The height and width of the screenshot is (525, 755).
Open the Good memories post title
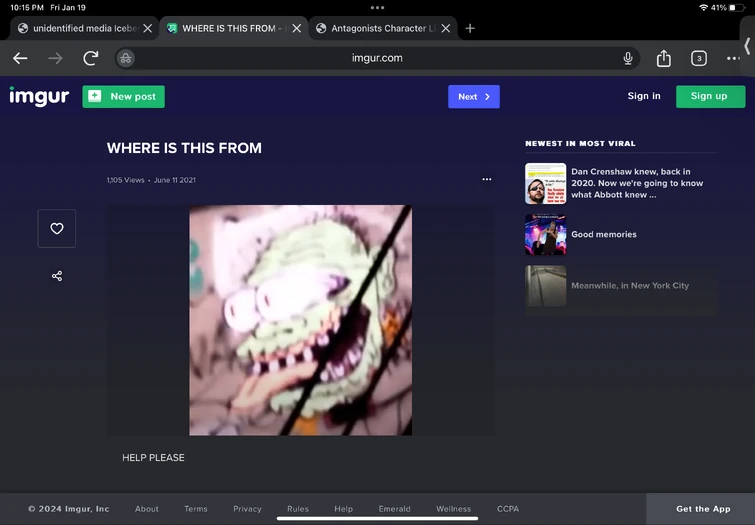pyautogui.click(x=604, y=235)
